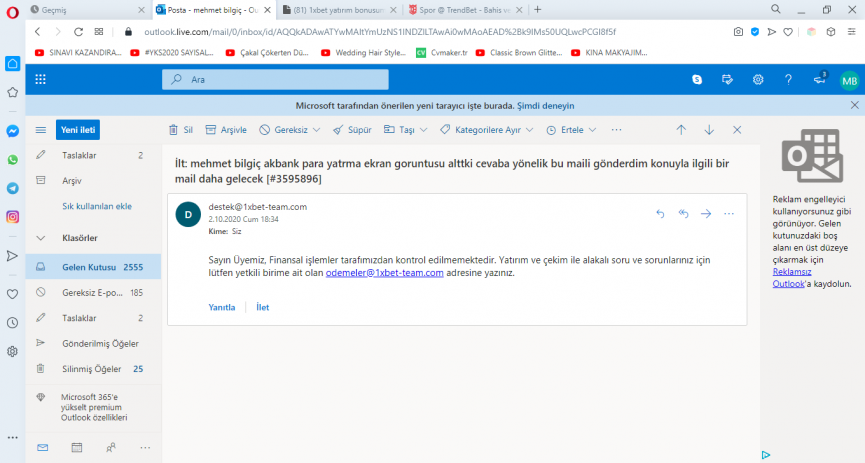Screen dimensions: 865x463
Task: Reply all using double arrow icon
Action: click(x=683, y=214)
